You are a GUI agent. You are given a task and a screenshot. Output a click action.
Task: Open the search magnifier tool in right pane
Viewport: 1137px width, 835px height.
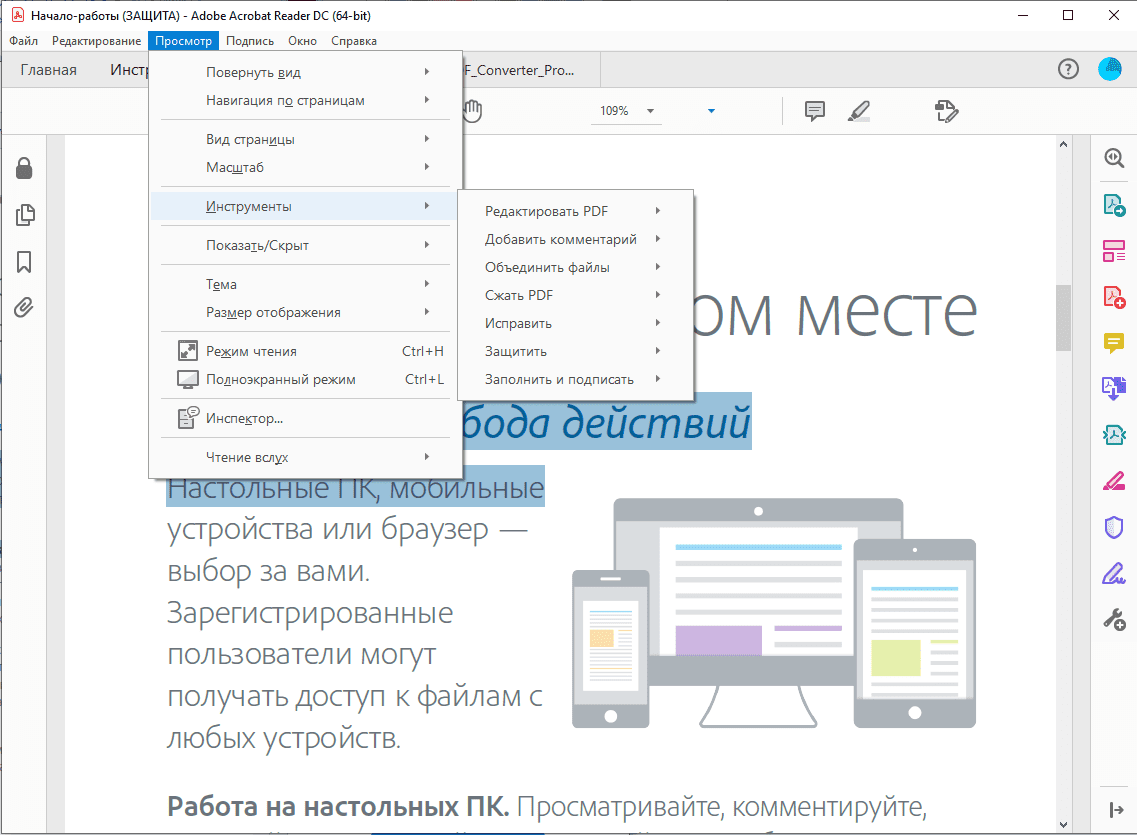tap(1115, 158)
